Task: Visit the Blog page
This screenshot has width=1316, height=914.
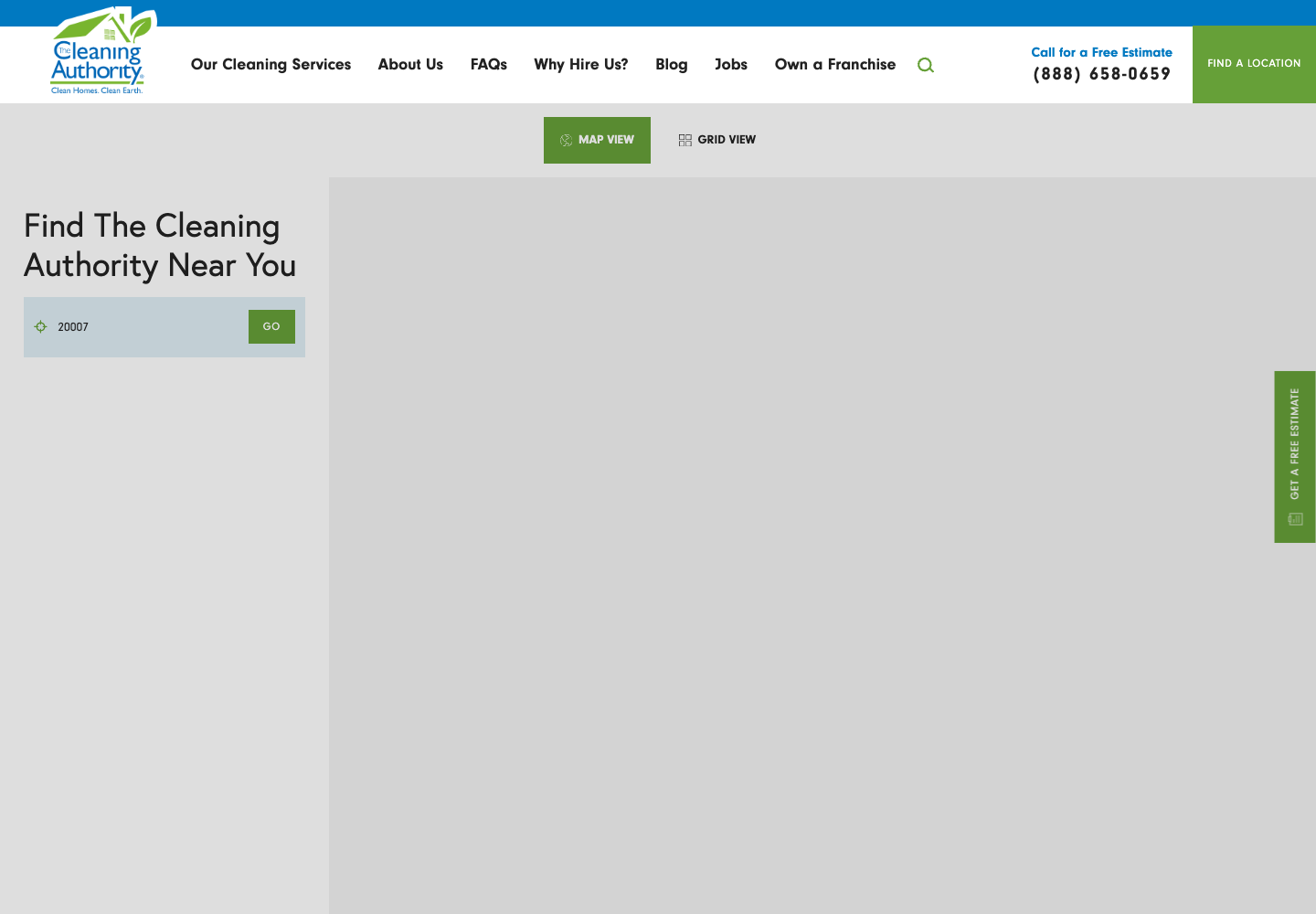Action: (x=672, y=64)
